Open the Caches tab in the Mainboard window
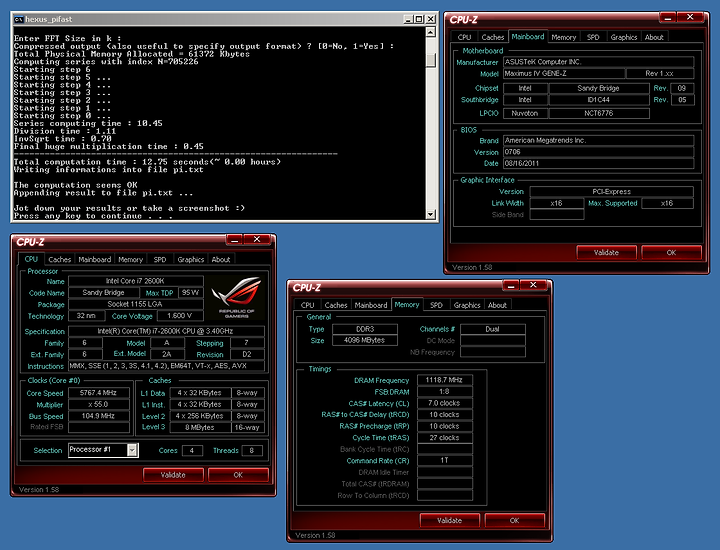This screenshot has height=550, width=720. [x=493, y=37]
